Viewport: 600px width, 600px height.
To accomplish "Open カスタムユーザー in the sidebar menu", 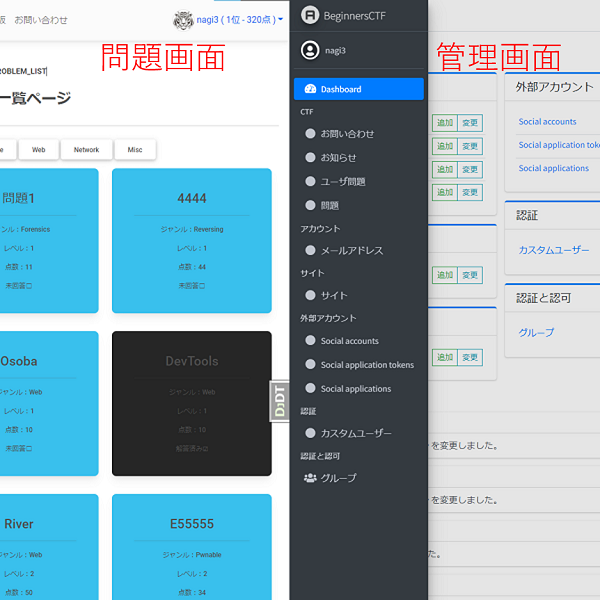I will tap(356, 433).
